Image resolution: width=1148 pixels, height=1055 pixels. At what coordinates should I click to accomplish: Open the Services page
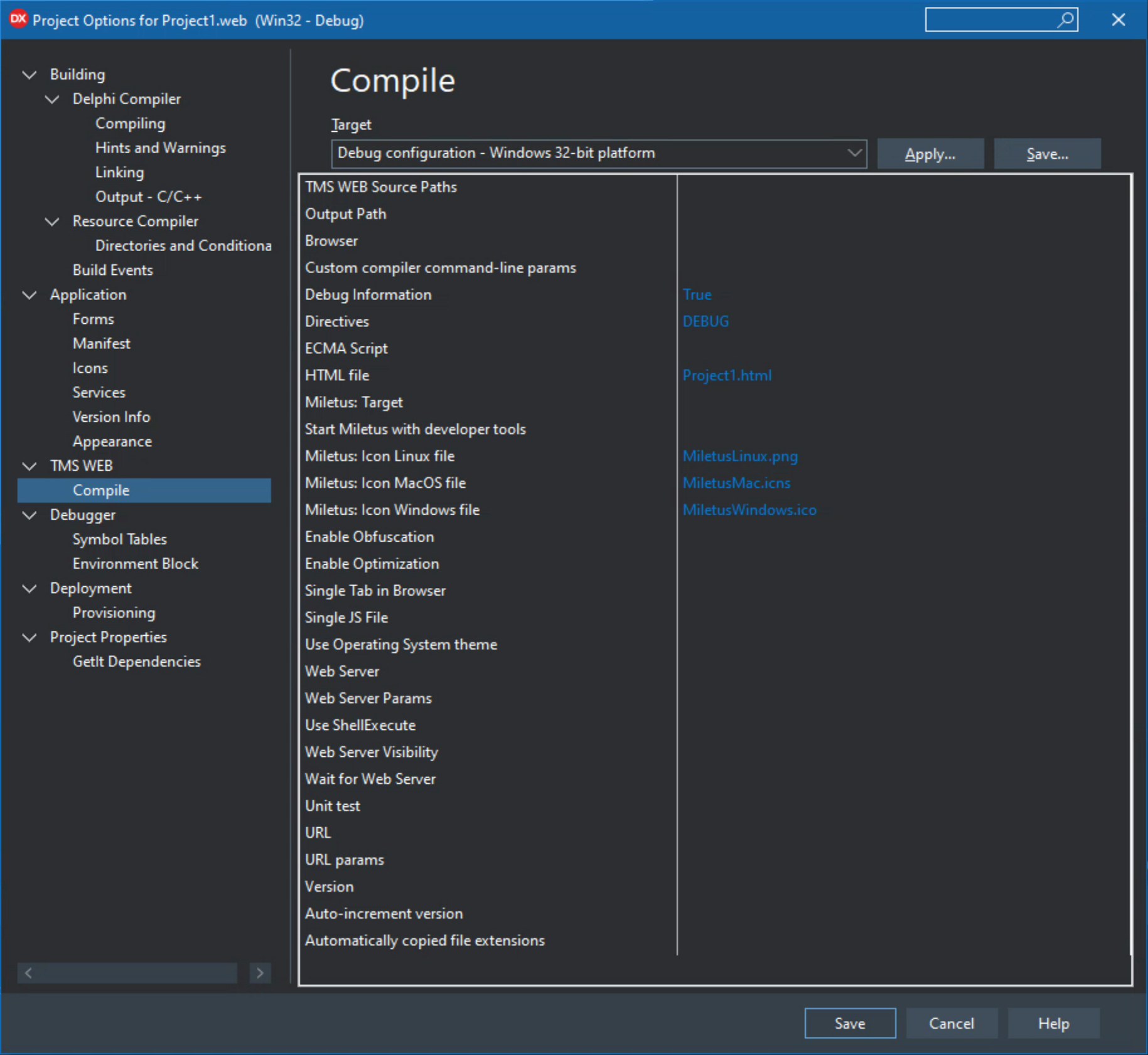coord(99,393)
